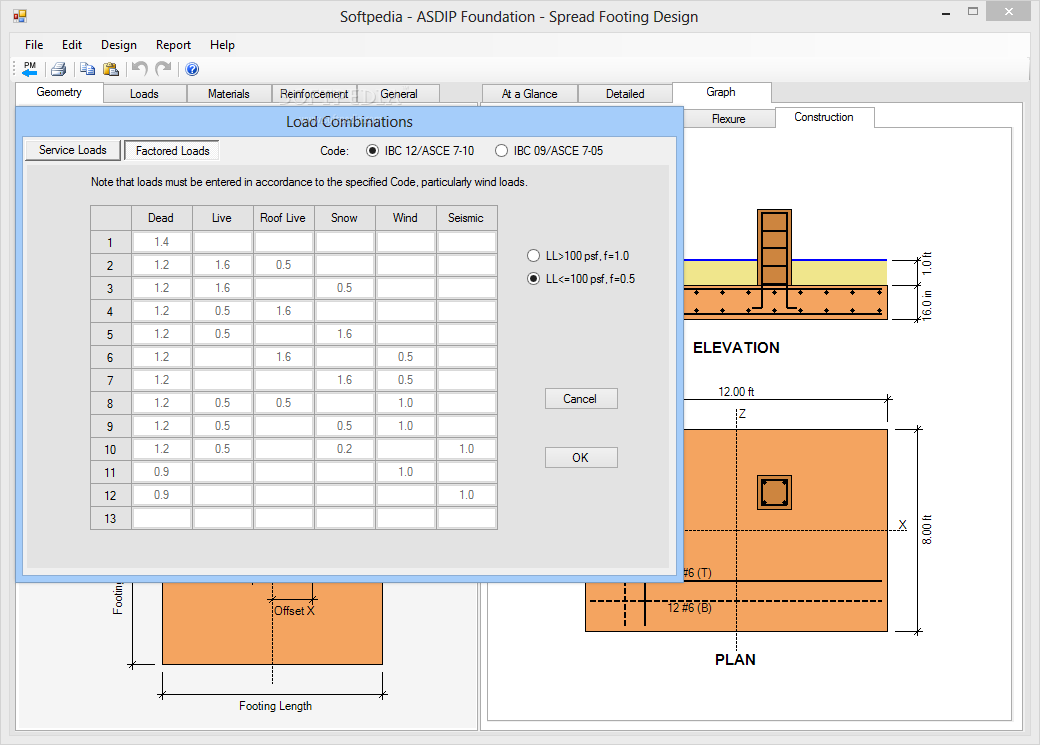Choose LL<=100 psf, f=0.5 option
This screenshot has height=745, width=1040.
point(581,279)
